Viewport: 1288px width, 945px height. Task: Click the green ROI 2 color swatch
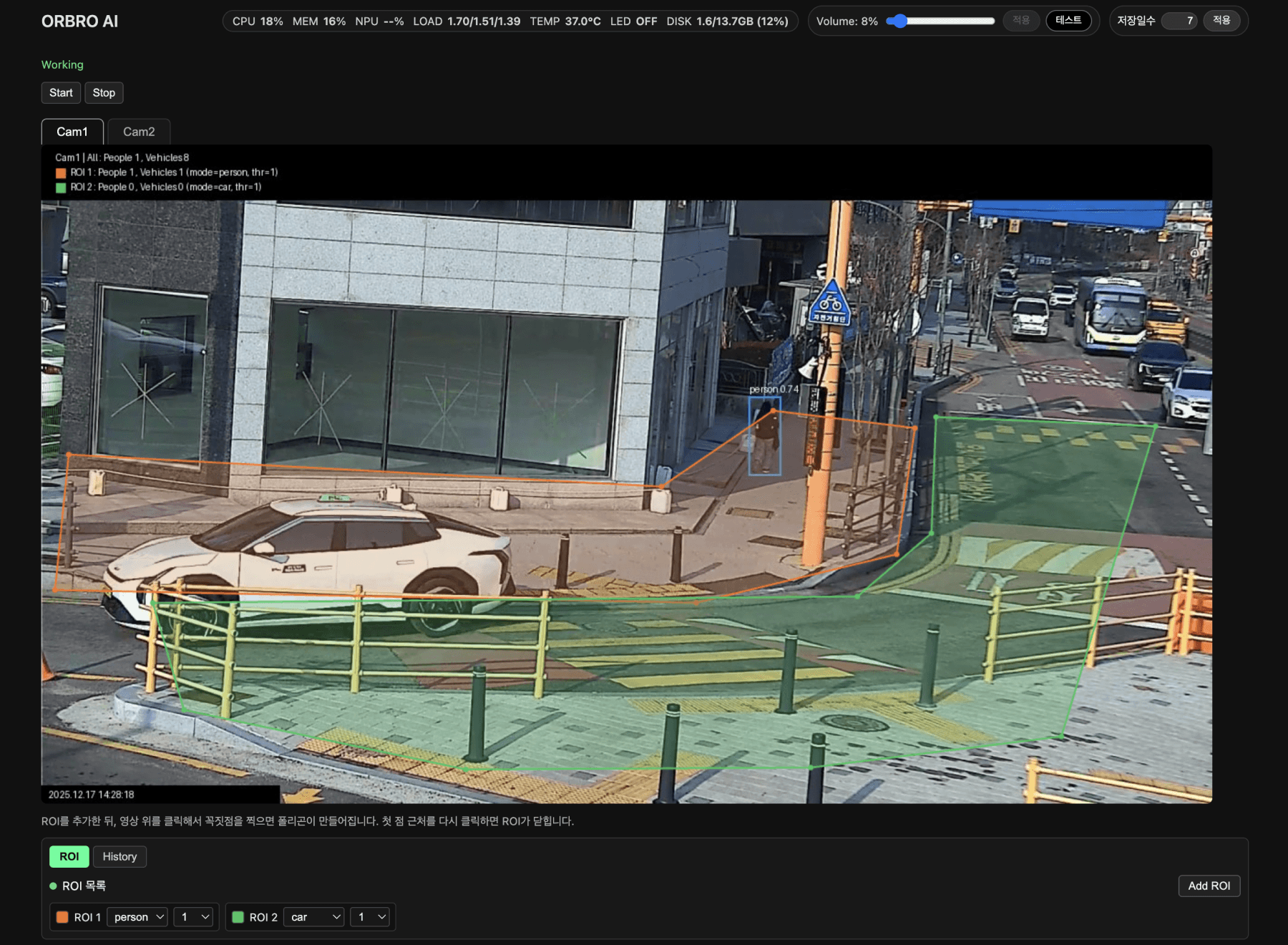[x=238, y=917]
